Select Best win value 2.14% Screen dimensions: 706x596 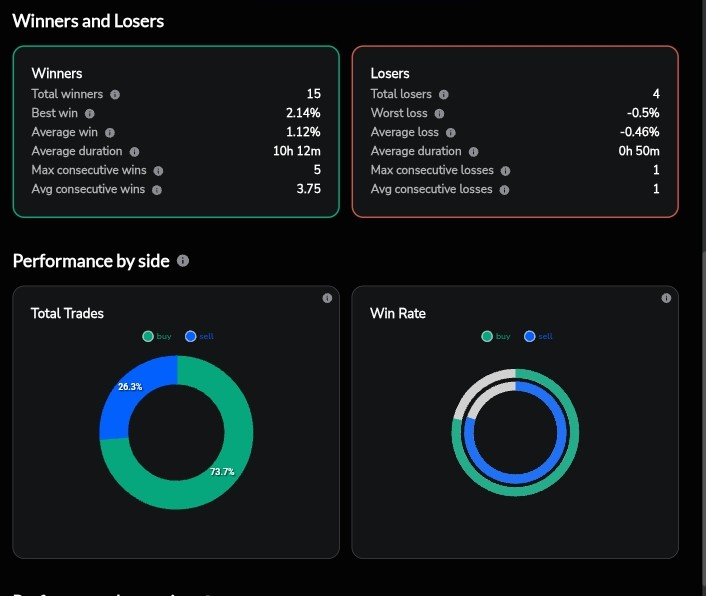tap(303, 113)
